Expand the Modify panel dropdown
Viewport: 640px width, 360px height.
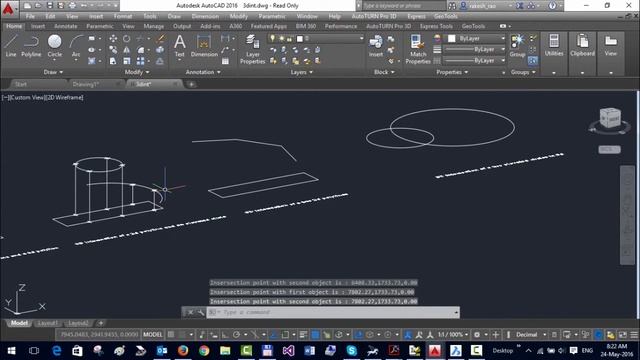(x=137, y=72)
